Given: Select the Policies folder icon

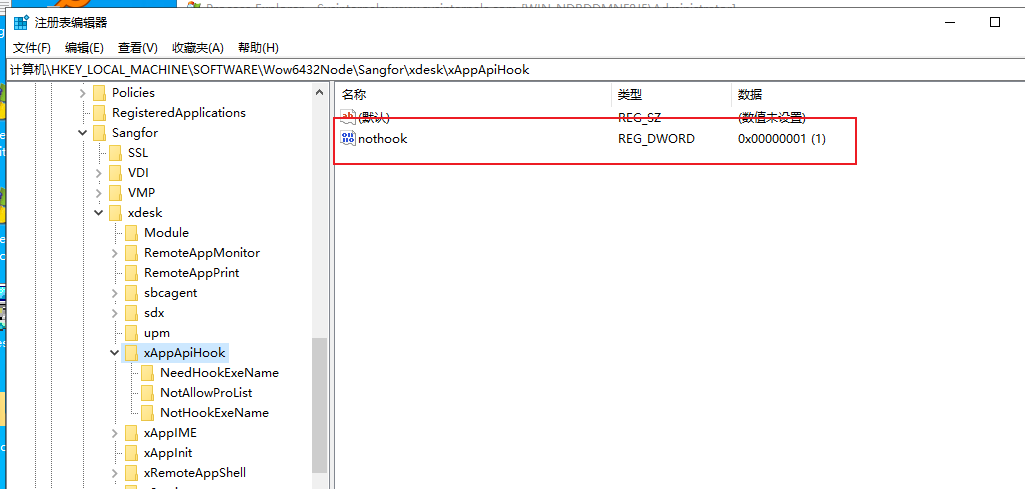Looking at the screenshot, I should click(x=99, y=93).
